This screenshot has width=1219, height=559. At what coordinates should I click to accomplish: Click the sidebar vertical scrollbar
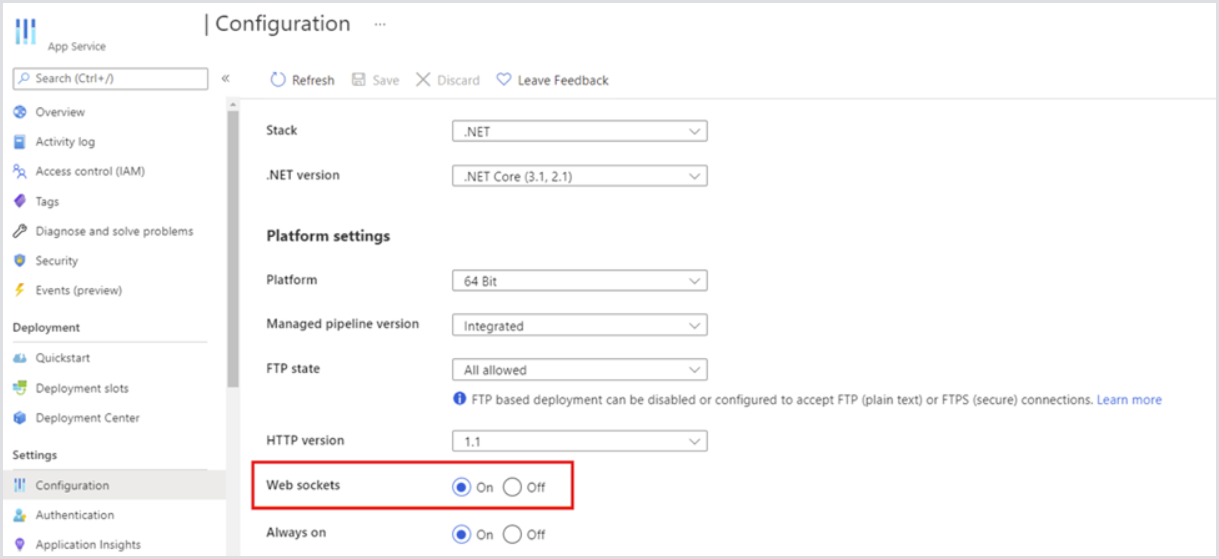coord(232,250)
